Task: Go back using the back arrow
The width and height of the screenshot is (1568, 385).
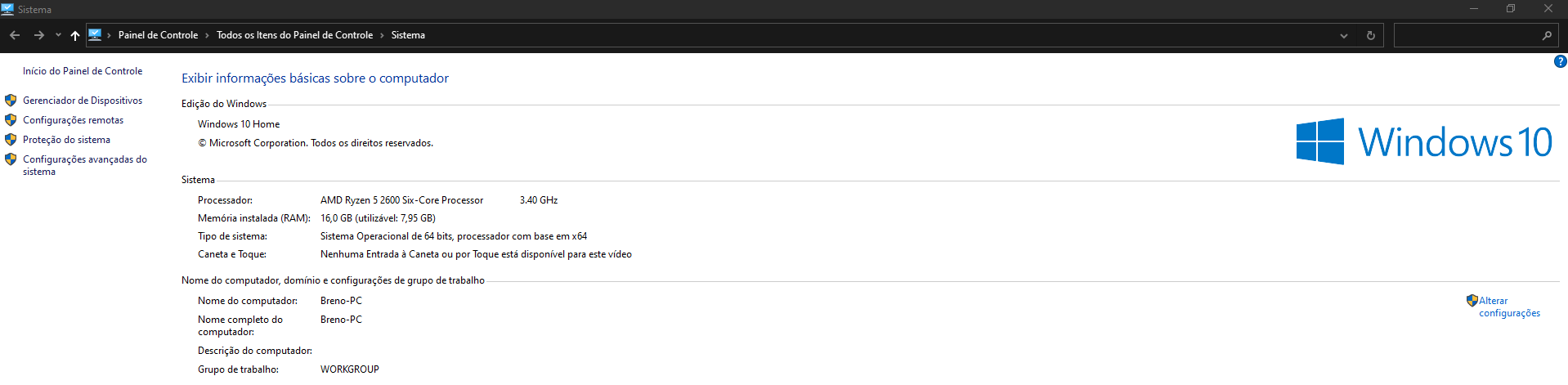Action: 15,35
